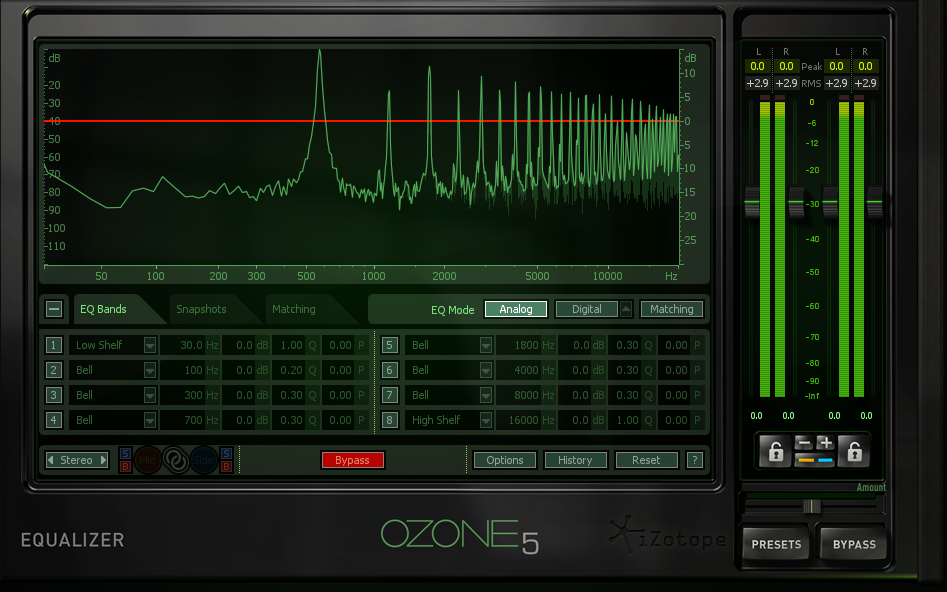Expand the Digital EQ mode arrow menu
This screenshot has width=947, height=592.
[626, 309]
